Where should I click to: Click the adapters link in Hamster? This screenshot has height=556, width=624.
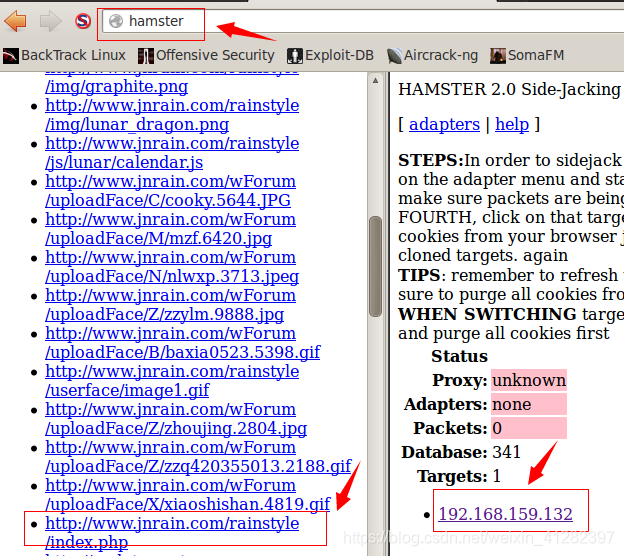(444, 125)
